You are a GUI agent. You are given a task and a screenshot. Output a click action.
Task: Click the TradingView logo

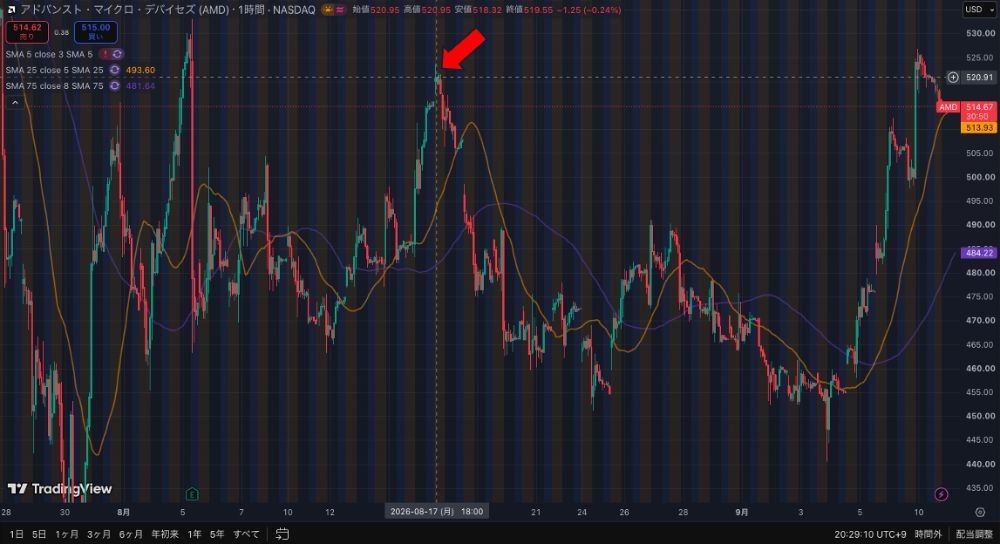coord(60,489)
